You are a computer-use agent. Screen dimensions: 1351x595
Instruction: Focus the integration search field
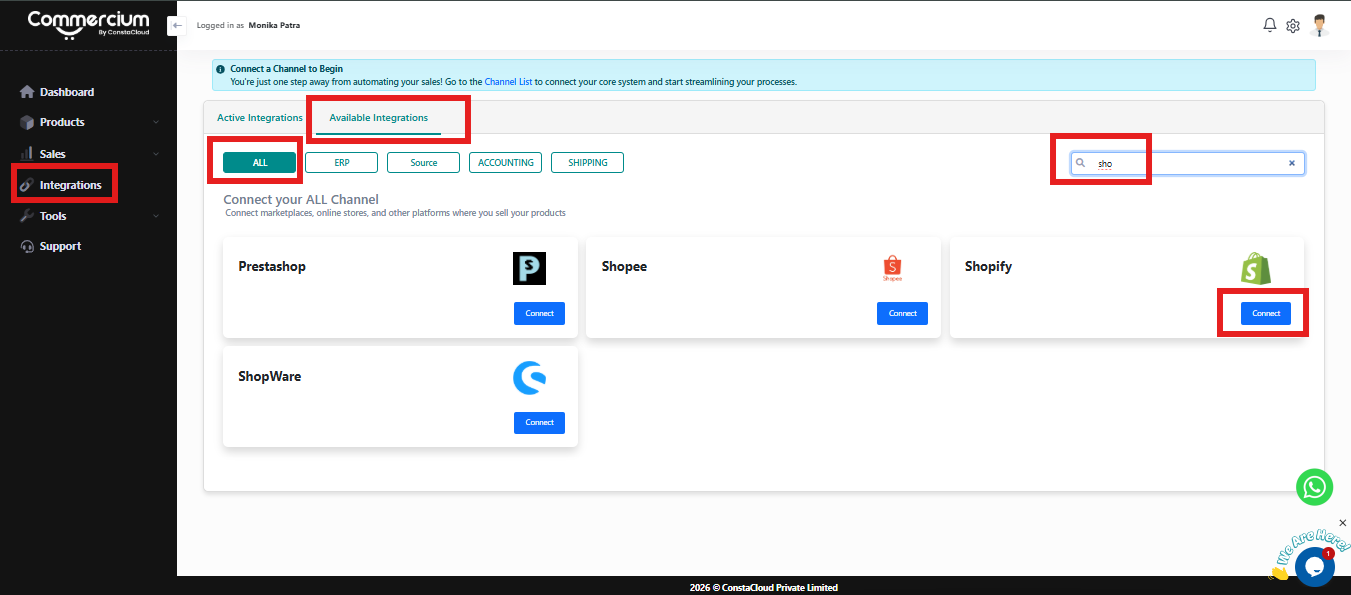click(x=1188, y=163)
